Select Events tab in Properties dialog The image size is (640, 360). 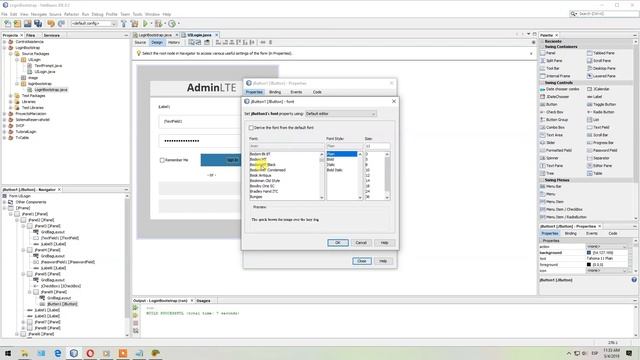(x=296, y=92)
